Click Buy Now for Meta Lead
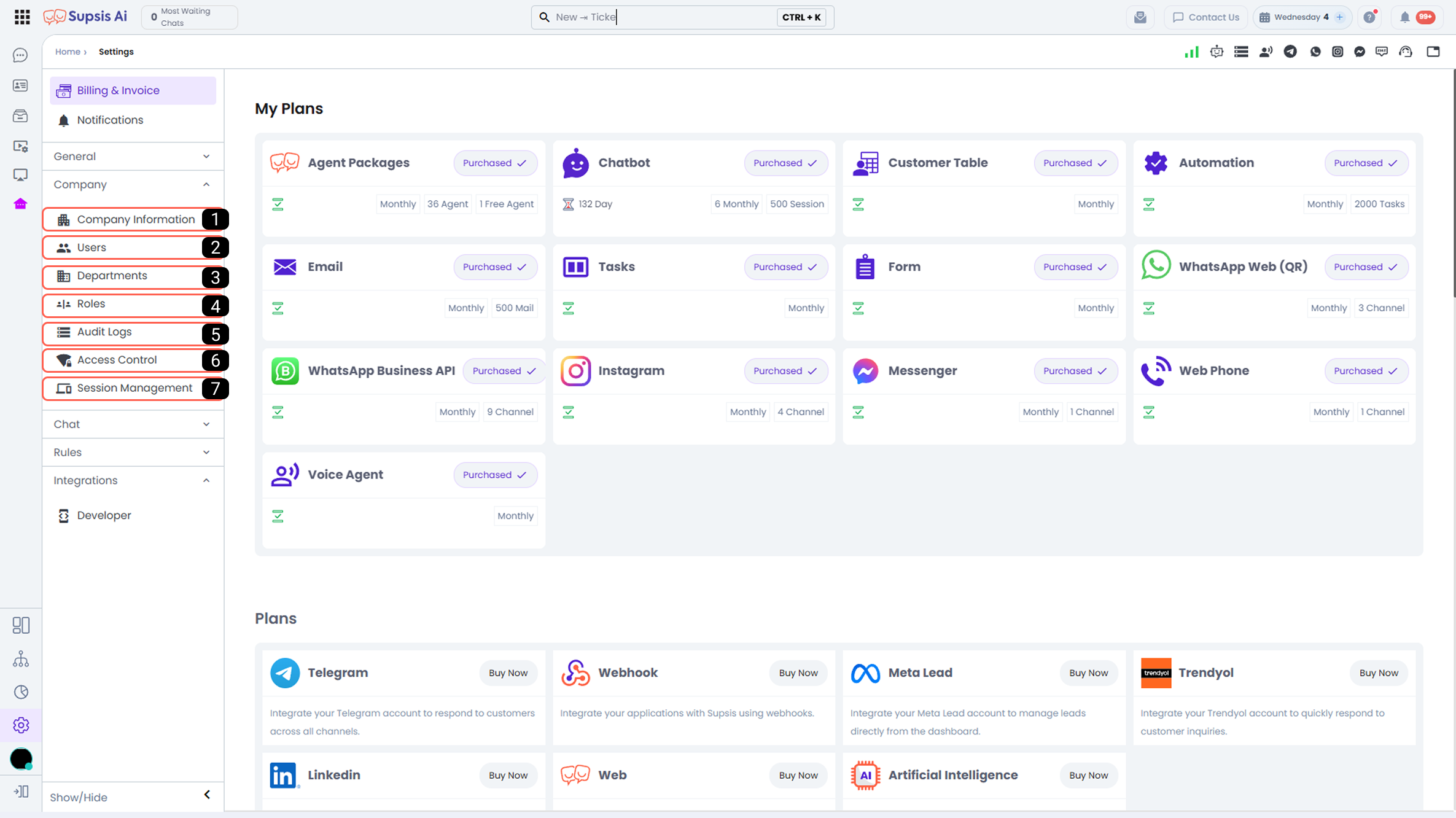 [1088, 673]
